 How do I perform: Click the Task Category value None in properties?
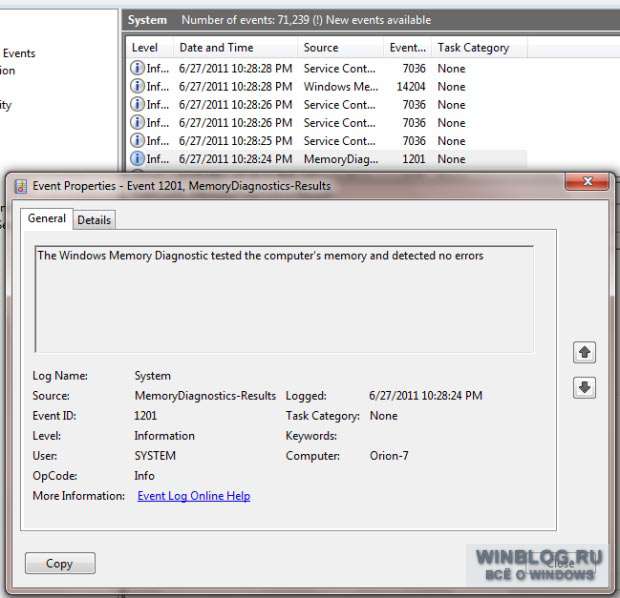(x=384, y=416)
